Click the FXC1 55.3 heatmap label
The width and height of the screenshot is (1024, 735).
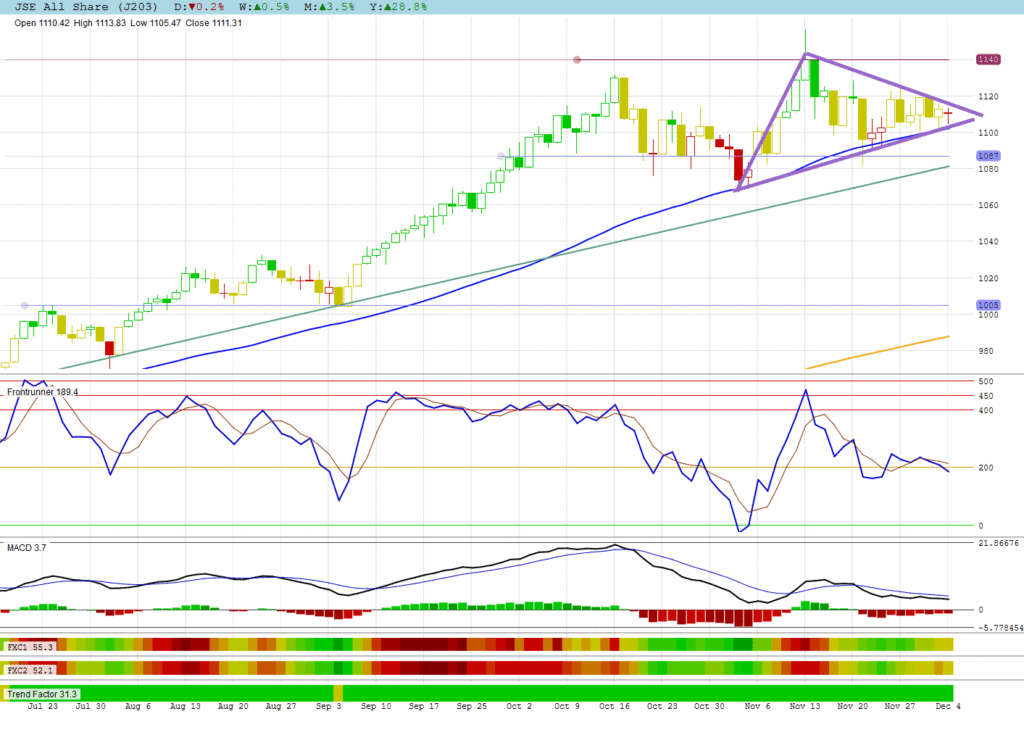click(28, 647)
